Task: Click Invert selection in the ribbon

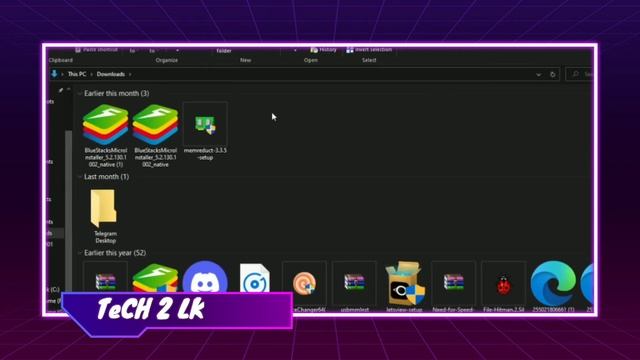Action: pos(369,50)
